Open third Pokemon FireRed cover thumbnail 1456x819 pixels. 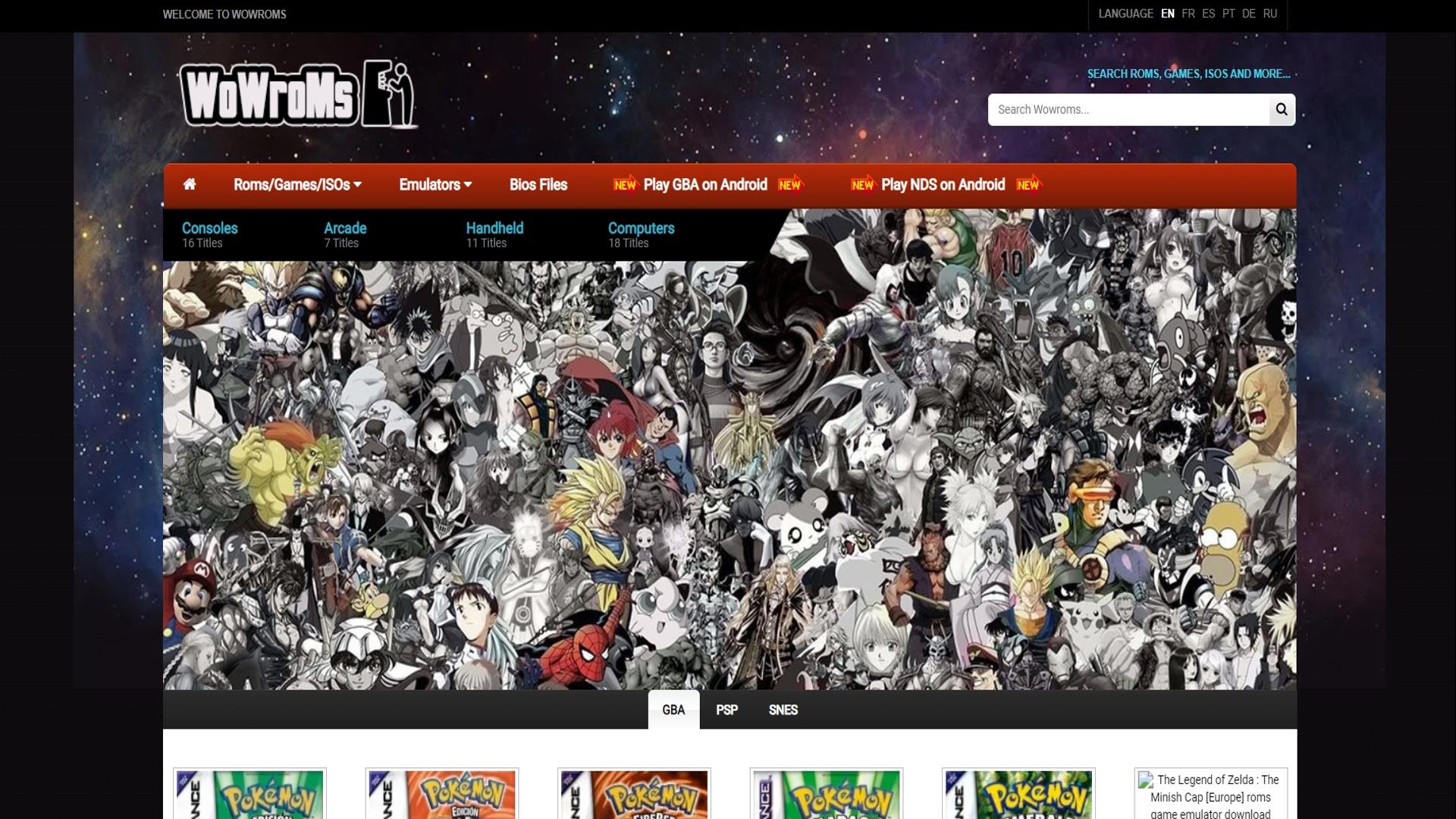point(634,794)
